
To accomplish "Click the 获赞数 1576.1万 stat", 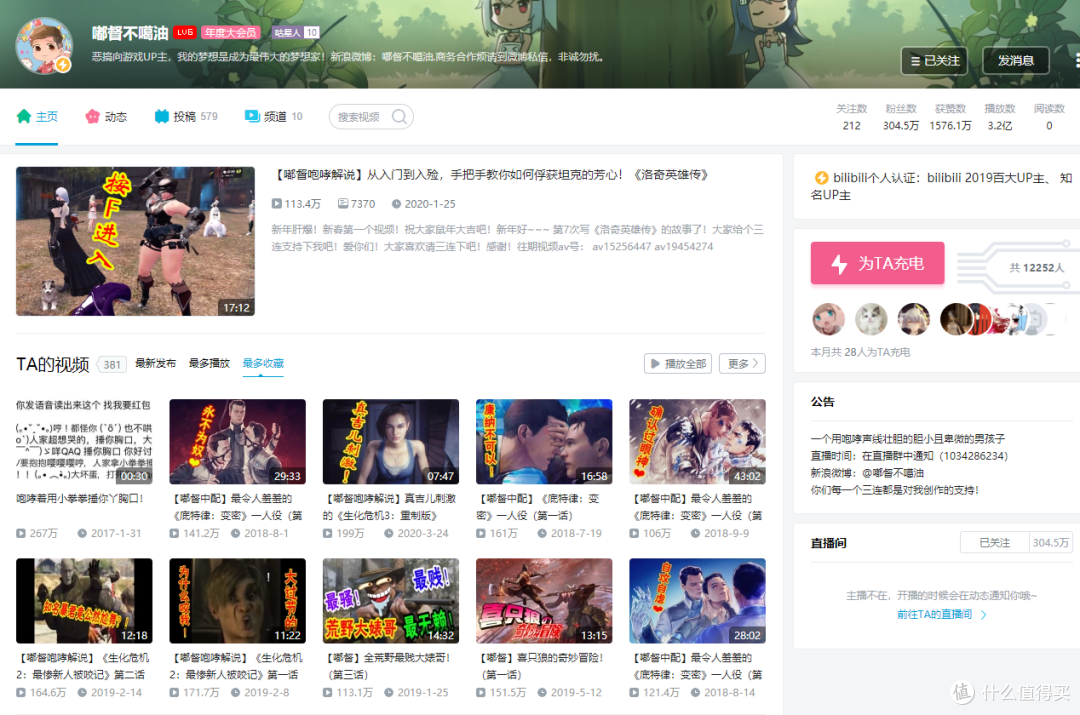I will pyautogui.click(x=951, y=117).
